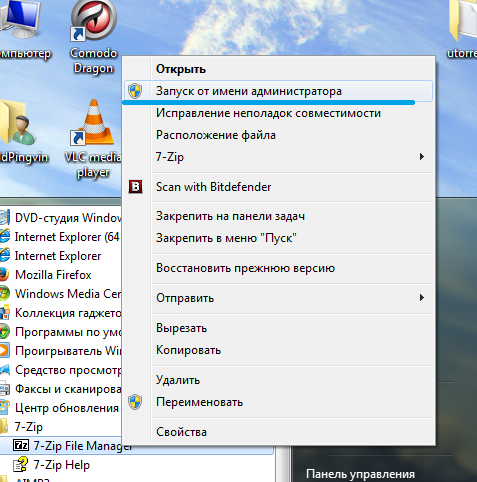The width and height of the screenshot is (477, 482).
Task: Choose Открыть in the context menu
Action: pos(278,69)
